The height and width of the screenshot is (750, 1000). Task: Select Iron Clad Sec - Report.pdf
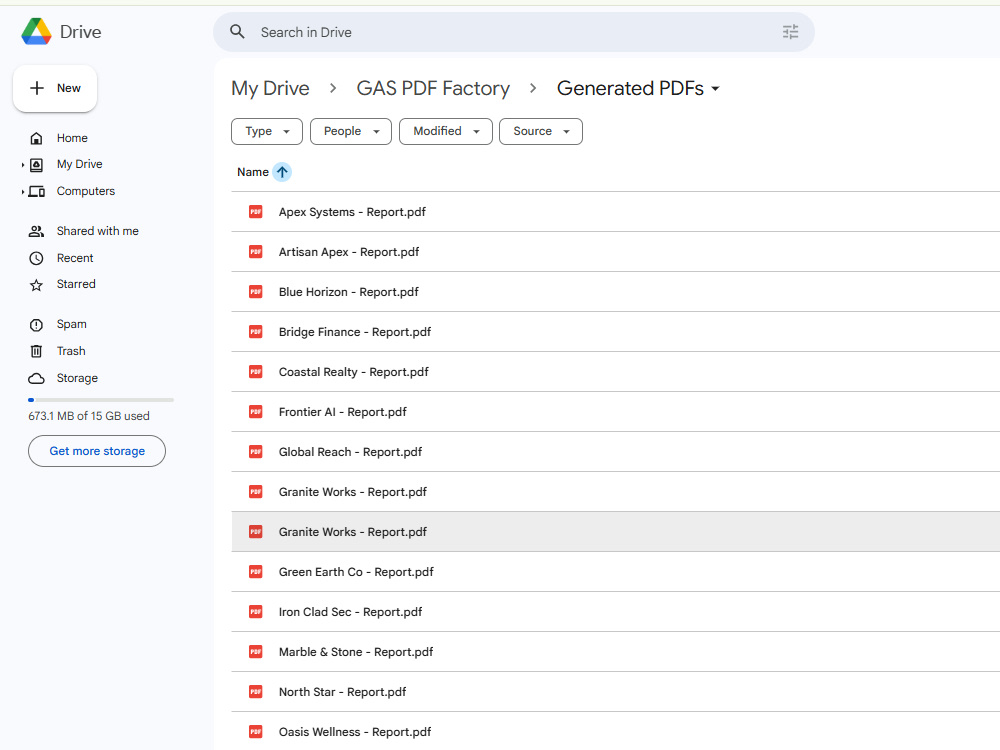[615, 612]
